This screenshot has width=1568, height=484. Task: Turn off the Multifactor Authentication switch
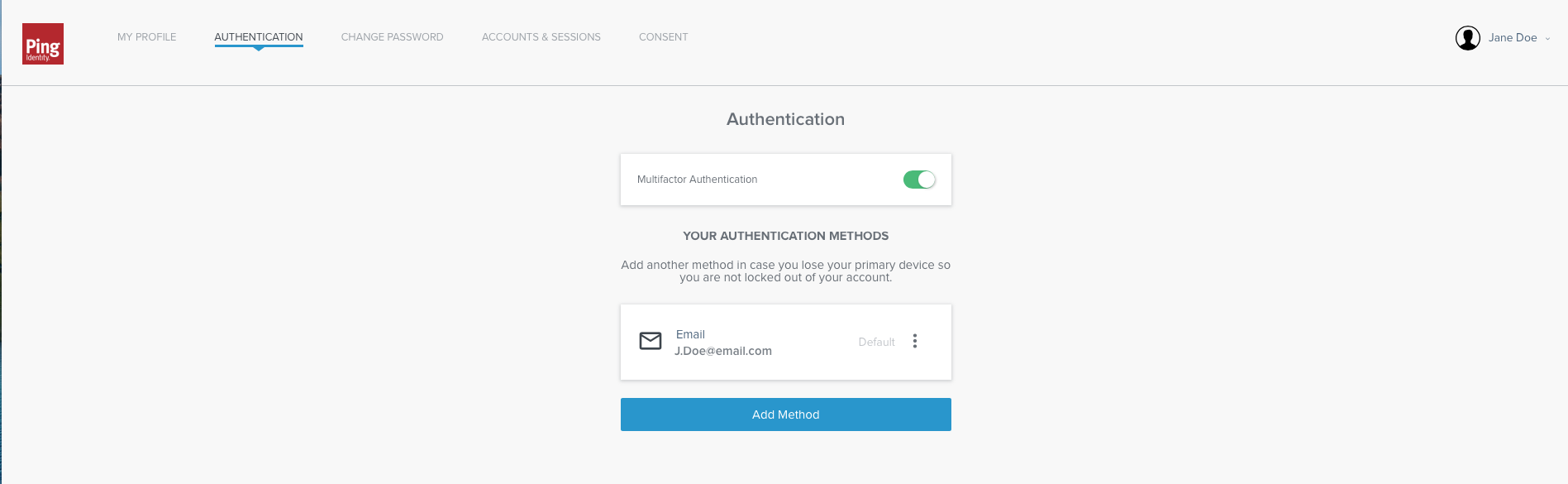click(x=919, y=180)
